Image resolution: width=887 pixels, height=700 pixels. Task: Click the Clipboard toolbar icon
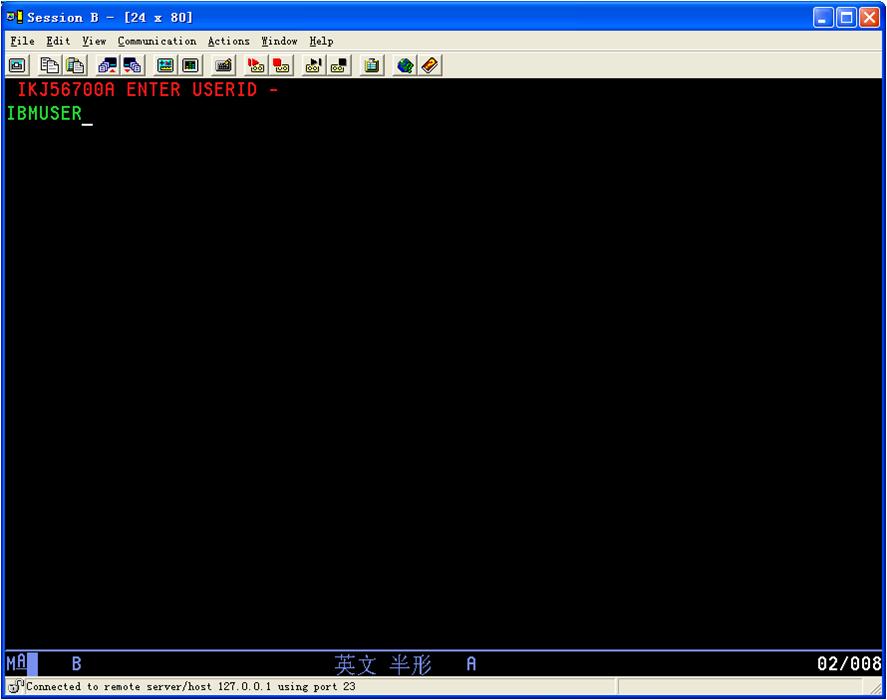tap(372, 66)
